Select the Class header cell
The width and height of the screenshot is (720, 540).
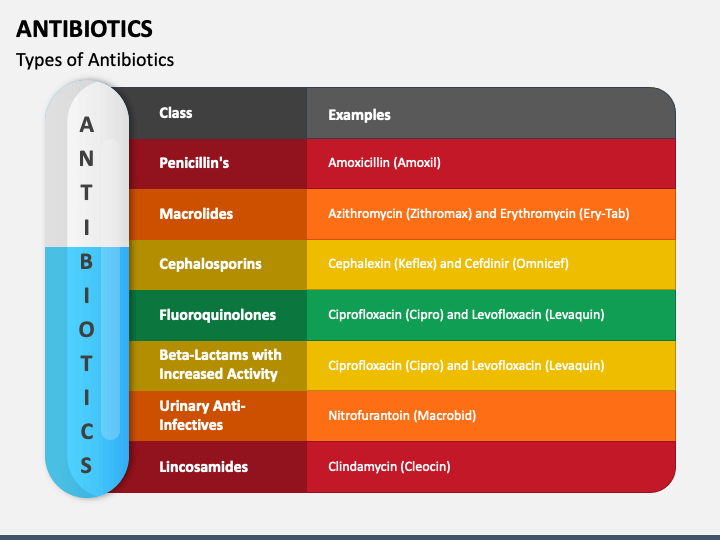[x=218, y=113]
